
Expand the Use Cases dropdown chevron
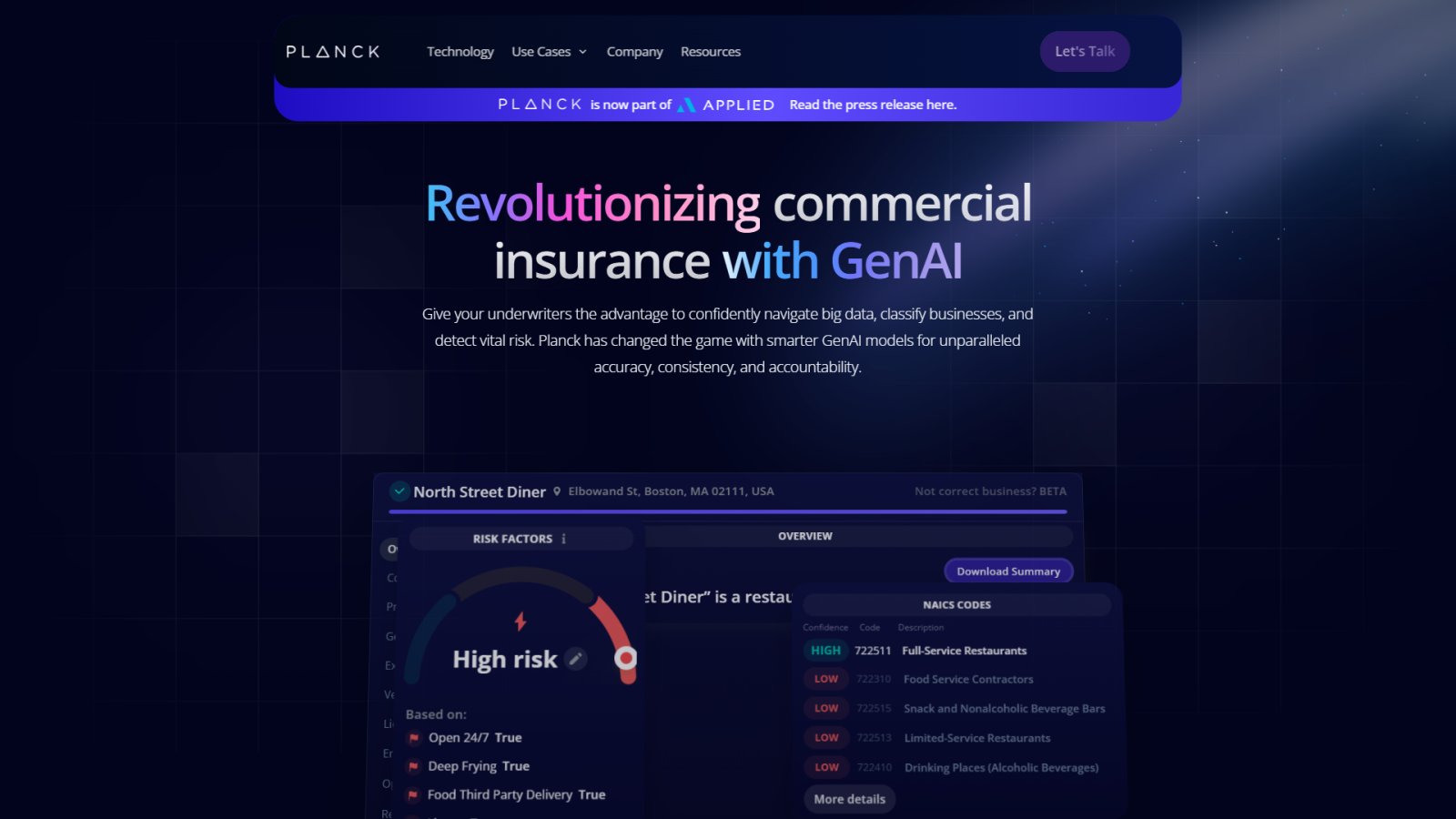[x=582, y=52]
